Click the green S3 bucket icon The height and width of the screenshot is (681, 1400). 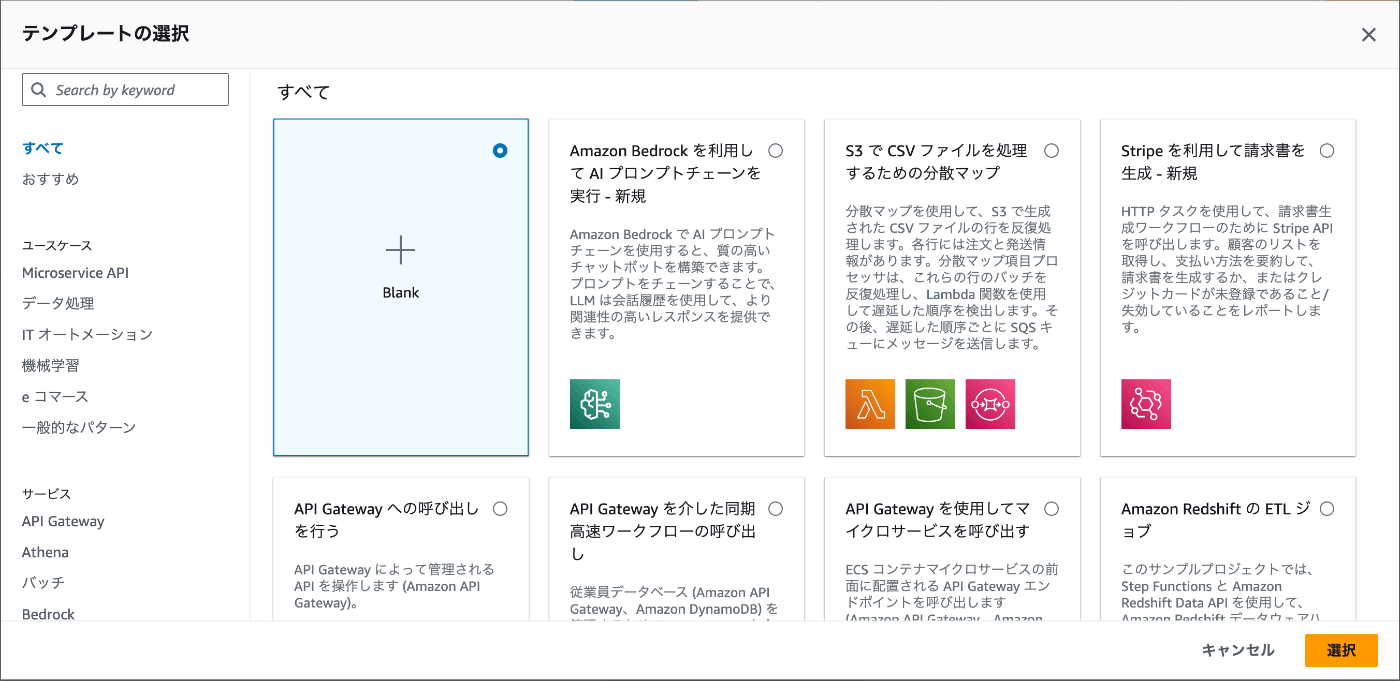pos(930,404)
